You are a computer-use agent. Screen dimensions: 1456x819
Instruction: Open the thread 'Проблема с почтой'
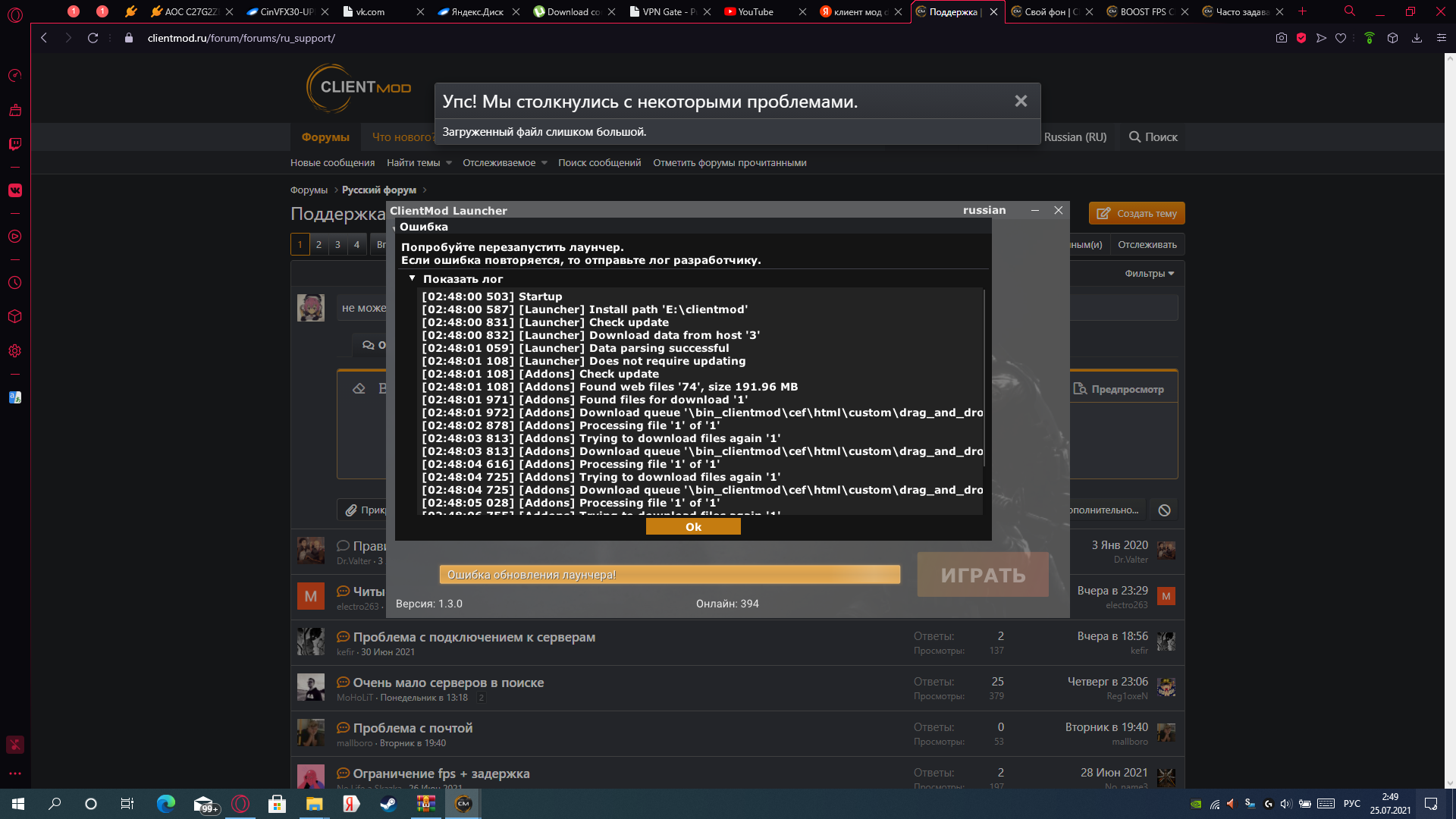(x=413, y=728)
